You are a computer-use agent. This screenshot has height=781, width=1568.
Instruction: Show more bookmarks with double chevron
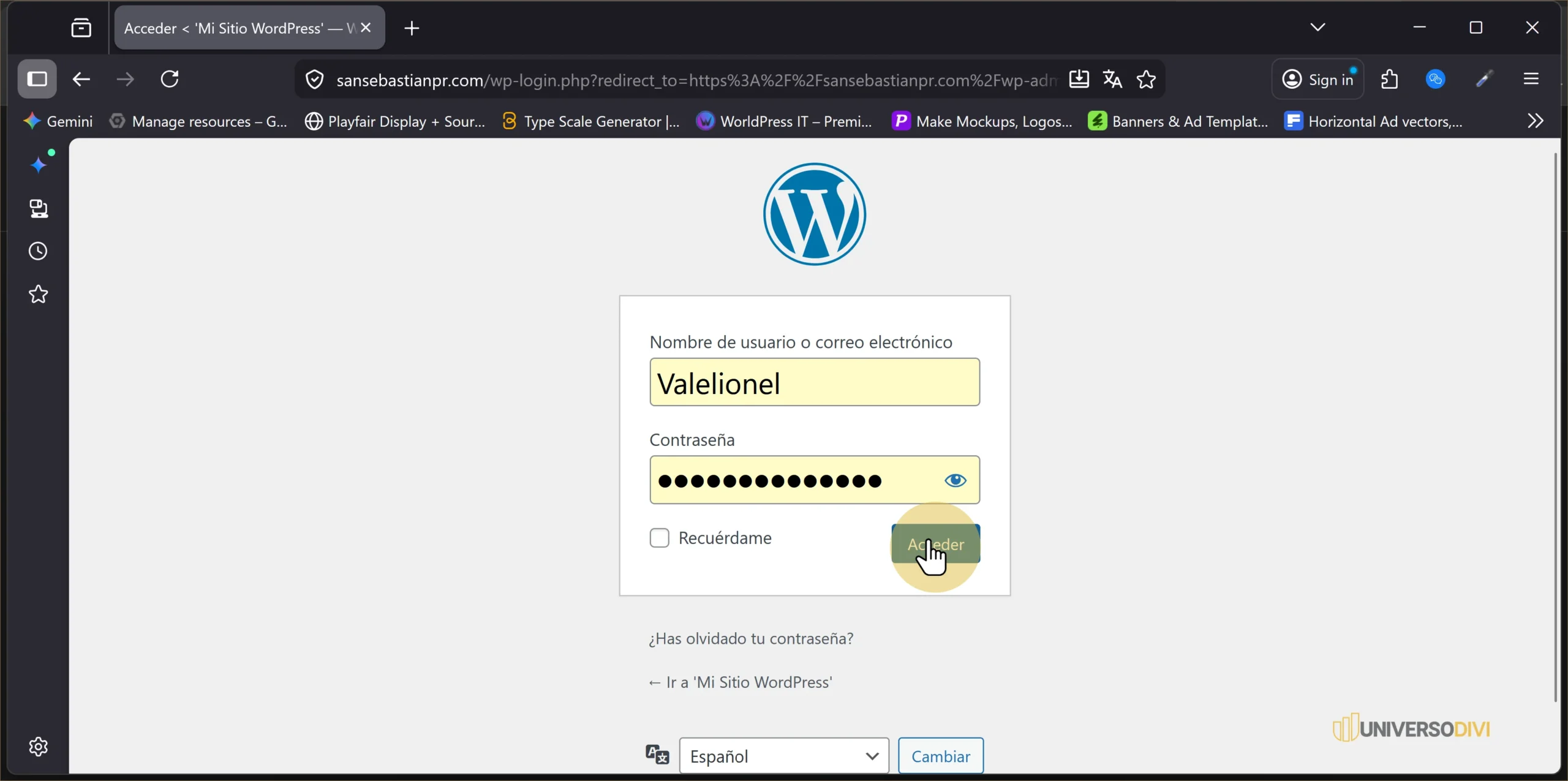click(1535, 121)
